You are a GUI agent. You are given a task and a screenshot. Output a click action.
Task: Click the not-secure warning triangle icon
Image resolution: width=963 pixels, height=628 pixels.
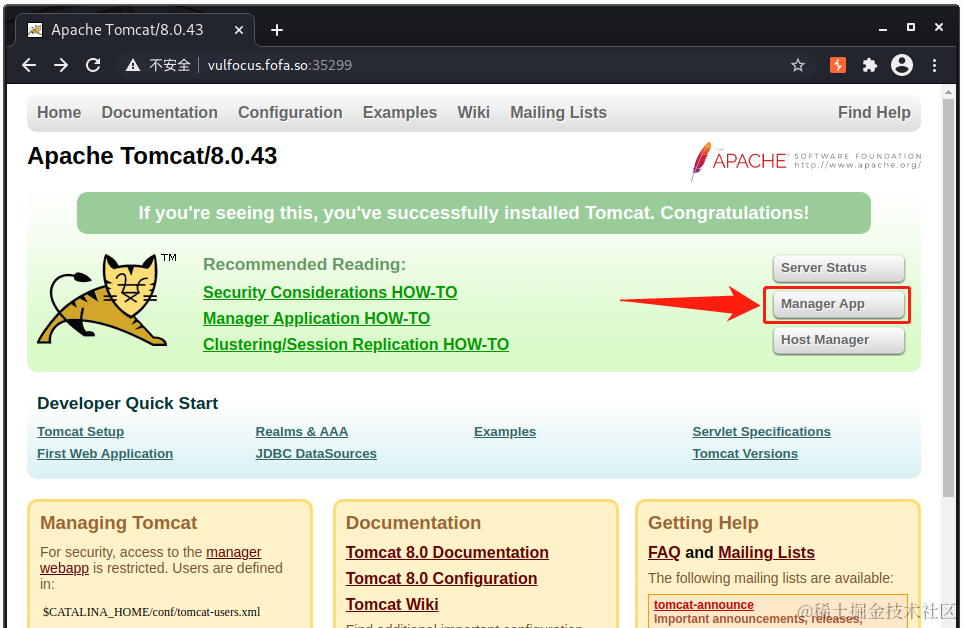pyautogui.click(x=133, y=65)
